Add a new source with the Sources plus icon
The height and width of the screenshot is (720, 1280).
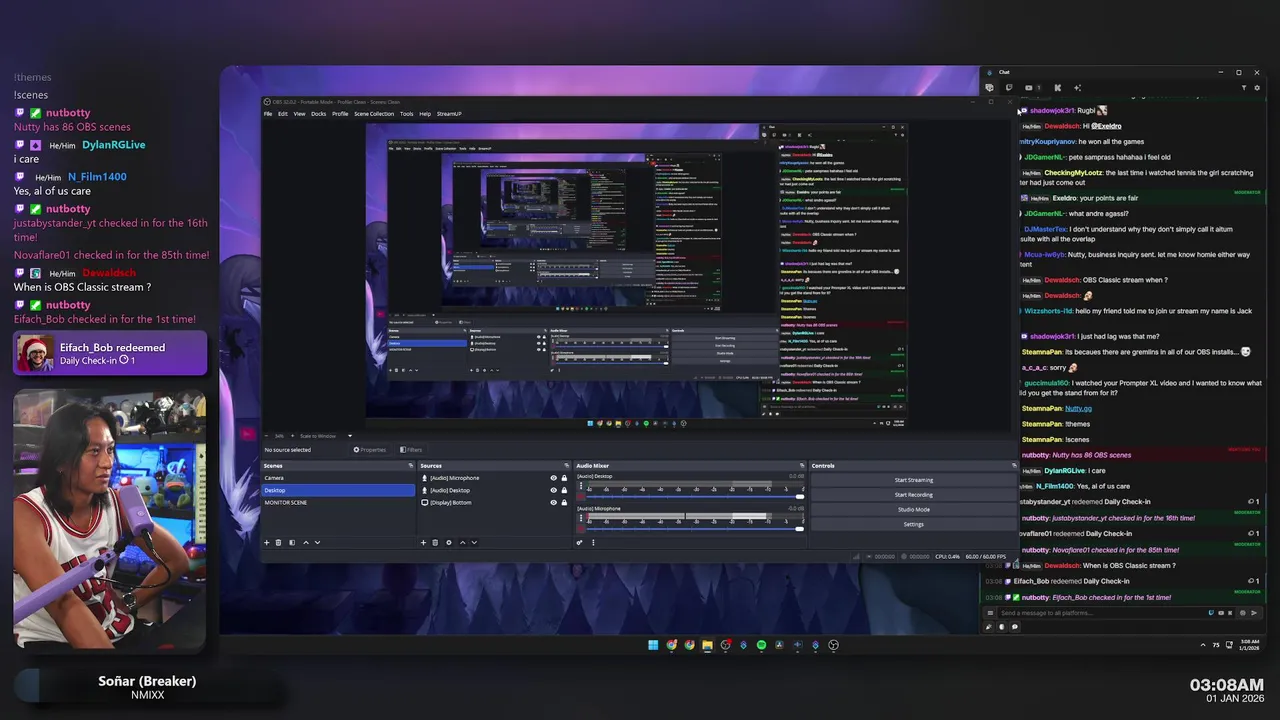pos(423,542)
